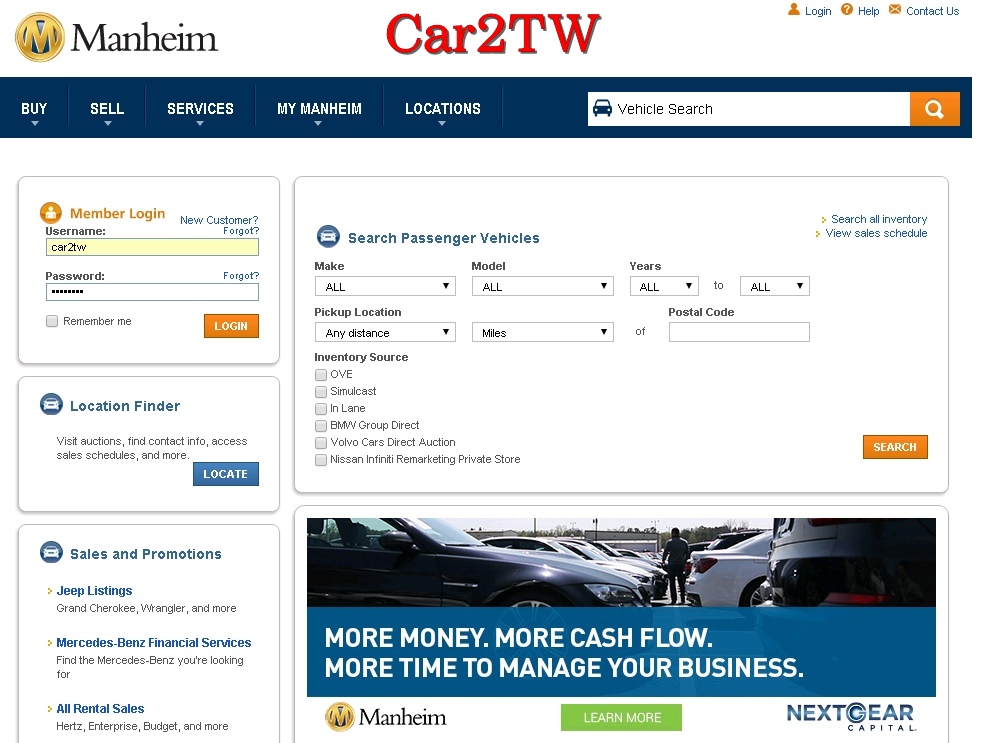
Task: Open the Pickup Location distance dropdown
Action: [384, 333]
